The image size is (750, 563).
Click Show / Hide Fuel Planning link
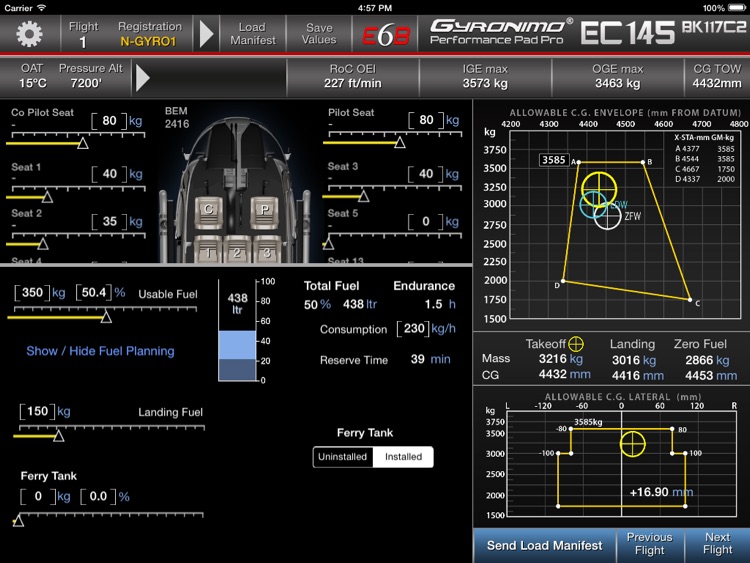(100, 351)
